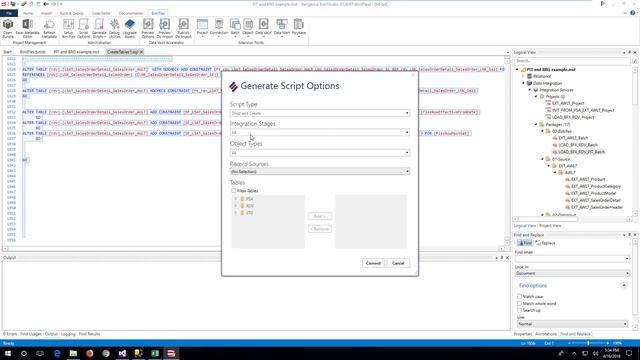Open the BimlFlex.bundle document tab
This screenshot has width=640, height=360.
33,52
